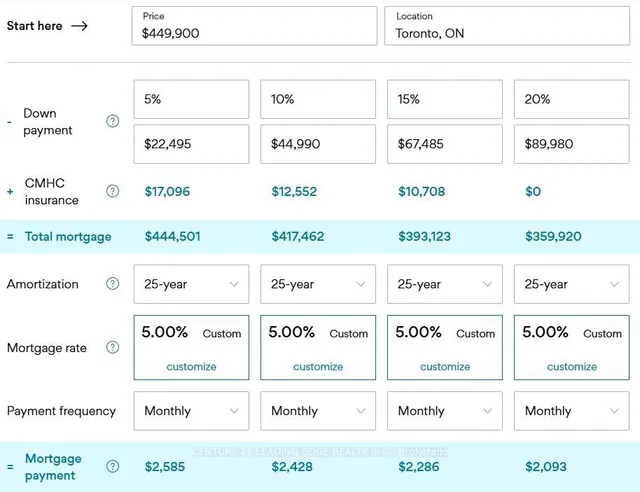
Task: Click the Down payment help icon
Action: pos(113,122)
